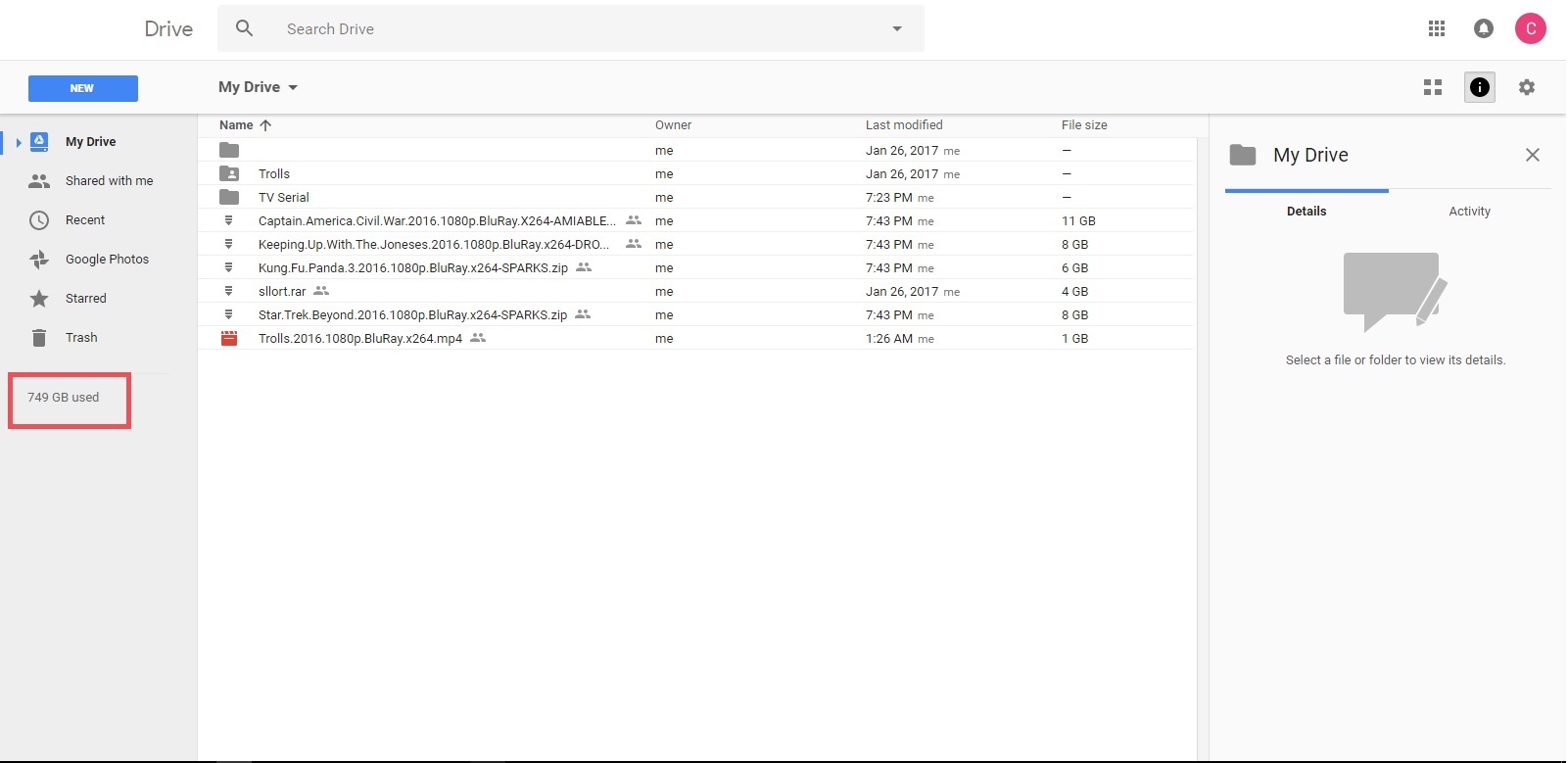
Task: Click the Trash bin icon
Action: [x=39, y=338]
